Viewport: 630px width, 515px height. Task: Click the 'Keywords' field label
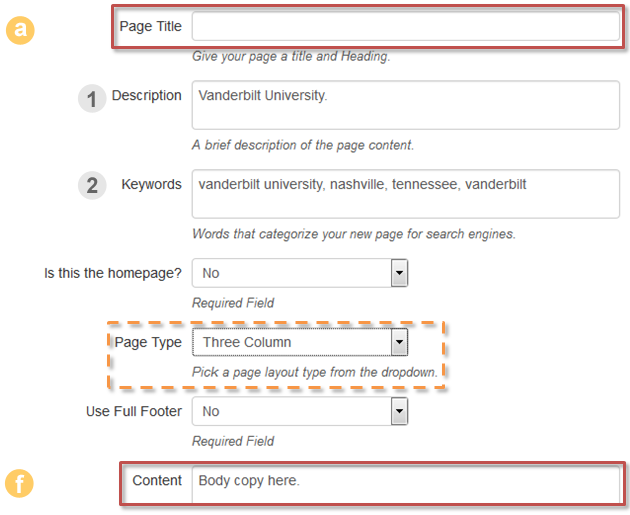151,184
